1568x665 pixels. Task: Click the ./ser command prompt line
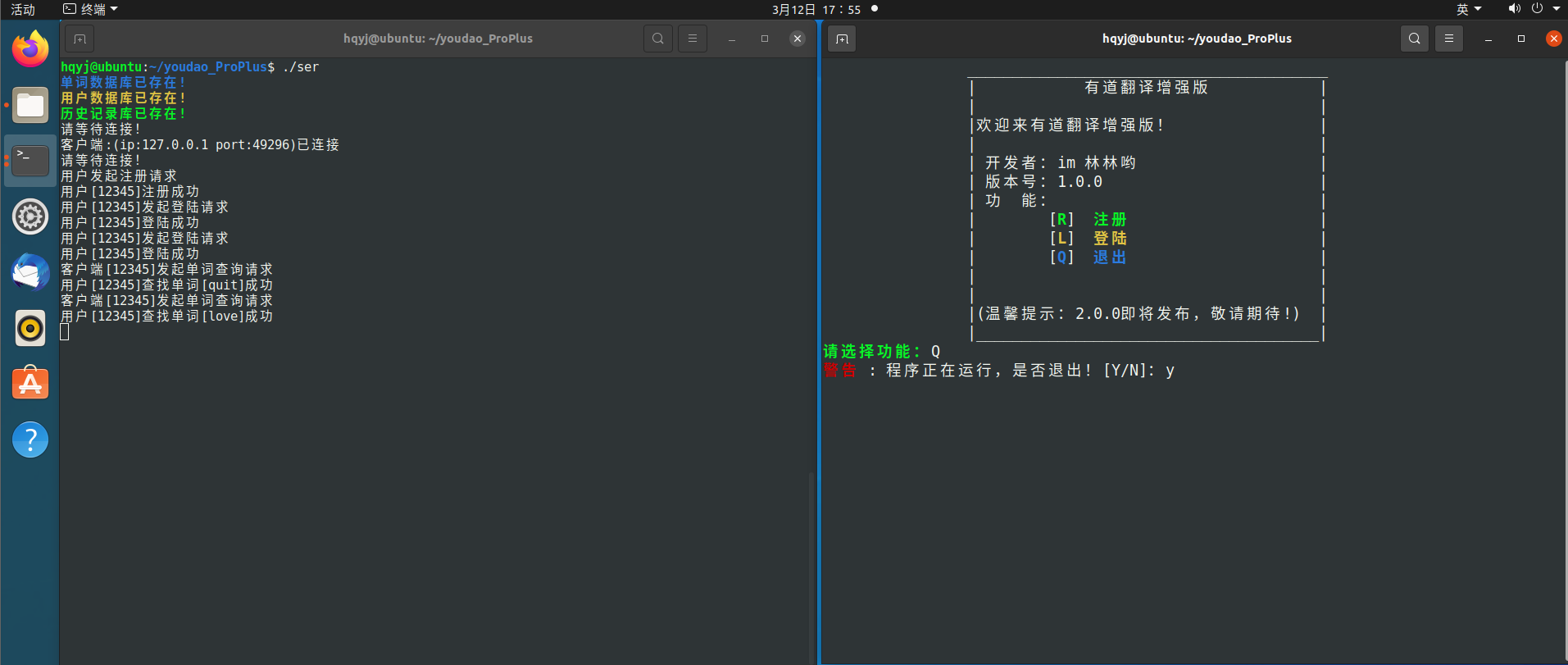(x=190, y=67)
